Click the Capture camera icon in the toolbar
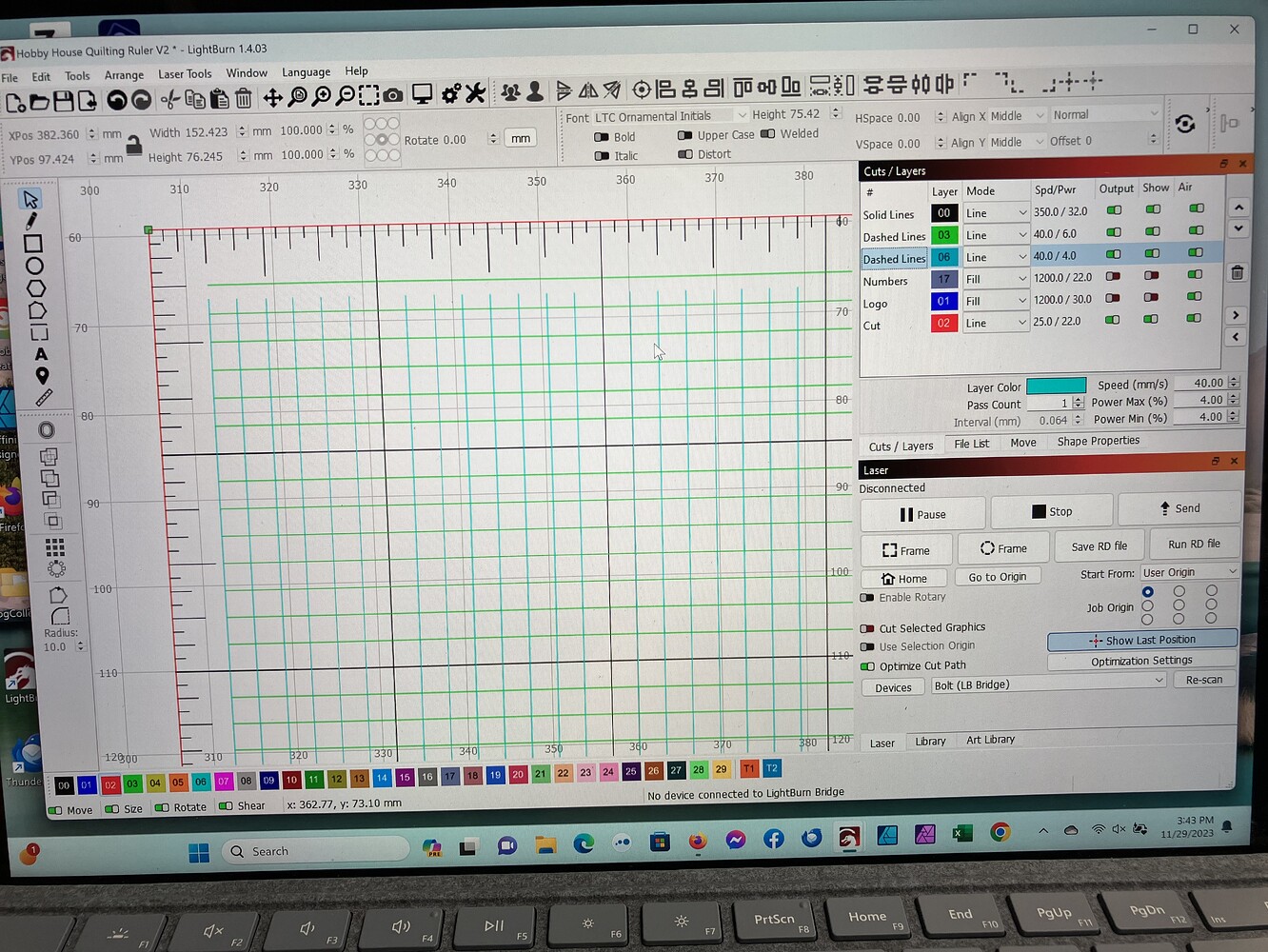The width and height of the screenshot is (1268, 952). pyautogui.click(x=393, y=94)
